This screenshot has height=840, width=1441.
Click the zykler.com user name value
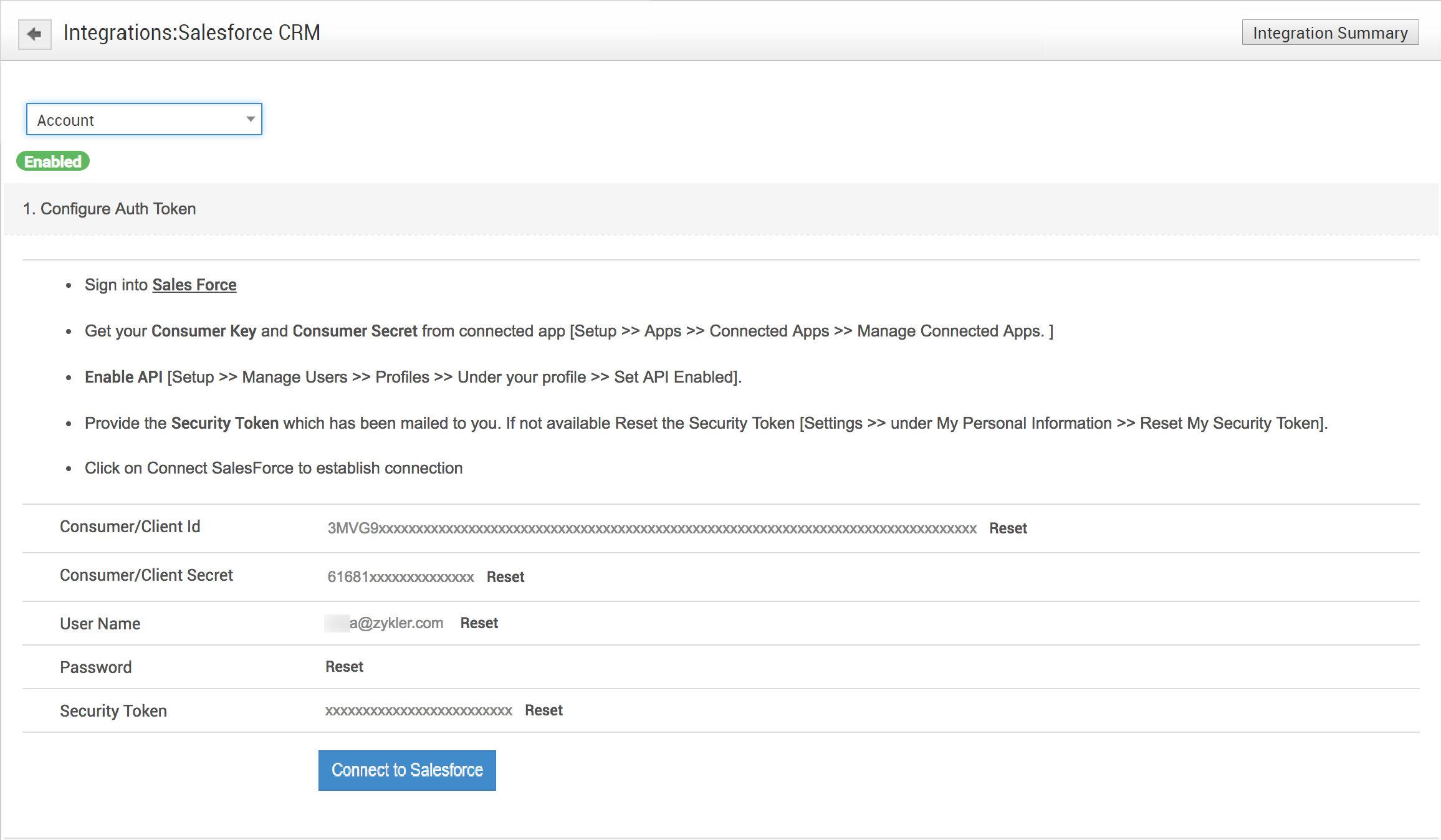(396, 623)
